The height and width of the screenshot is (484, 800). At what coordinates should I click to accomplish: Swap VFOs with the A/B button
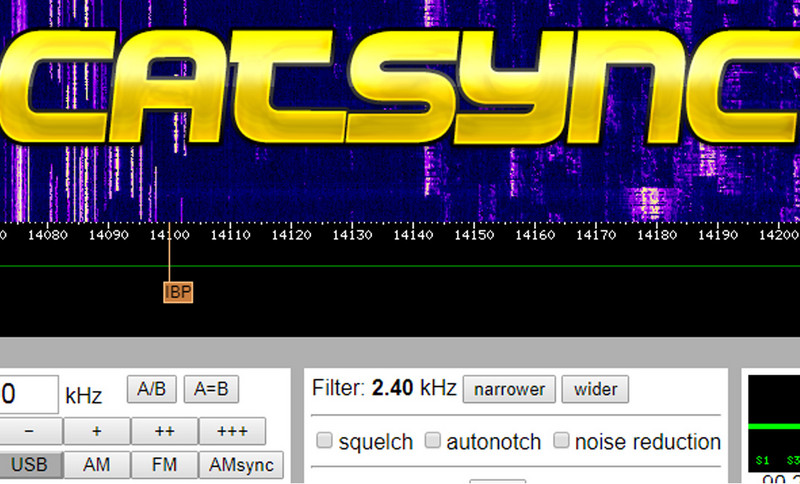point(152,389)
